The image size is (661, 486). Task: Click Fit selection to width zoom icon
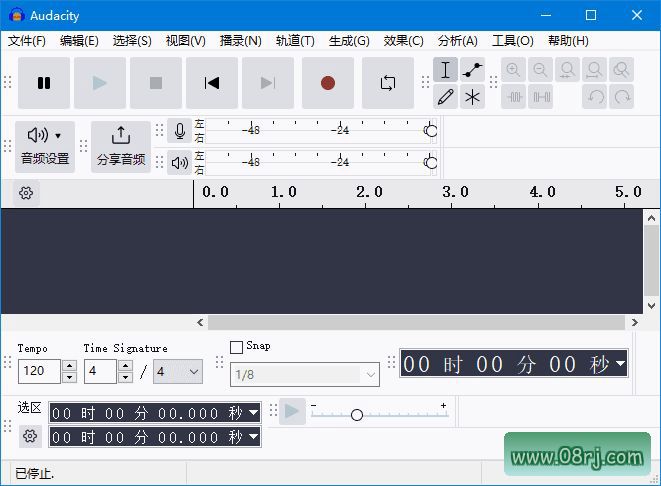point(567,70)
